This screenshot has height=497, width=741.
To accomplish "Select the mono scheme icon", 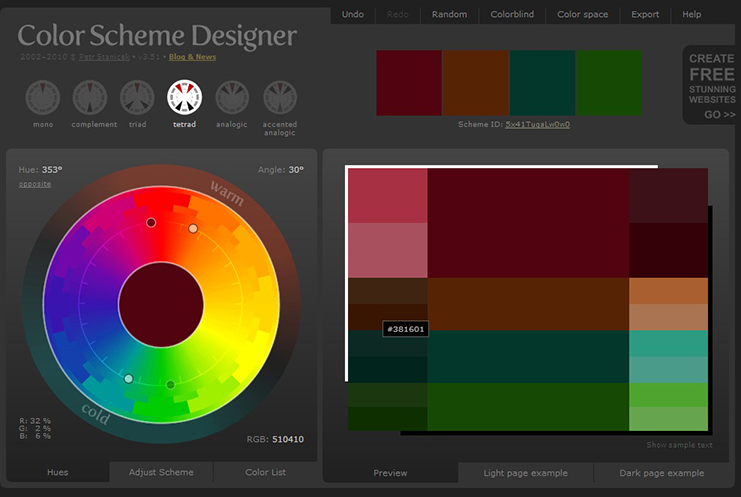I will (x=41, y=98).
